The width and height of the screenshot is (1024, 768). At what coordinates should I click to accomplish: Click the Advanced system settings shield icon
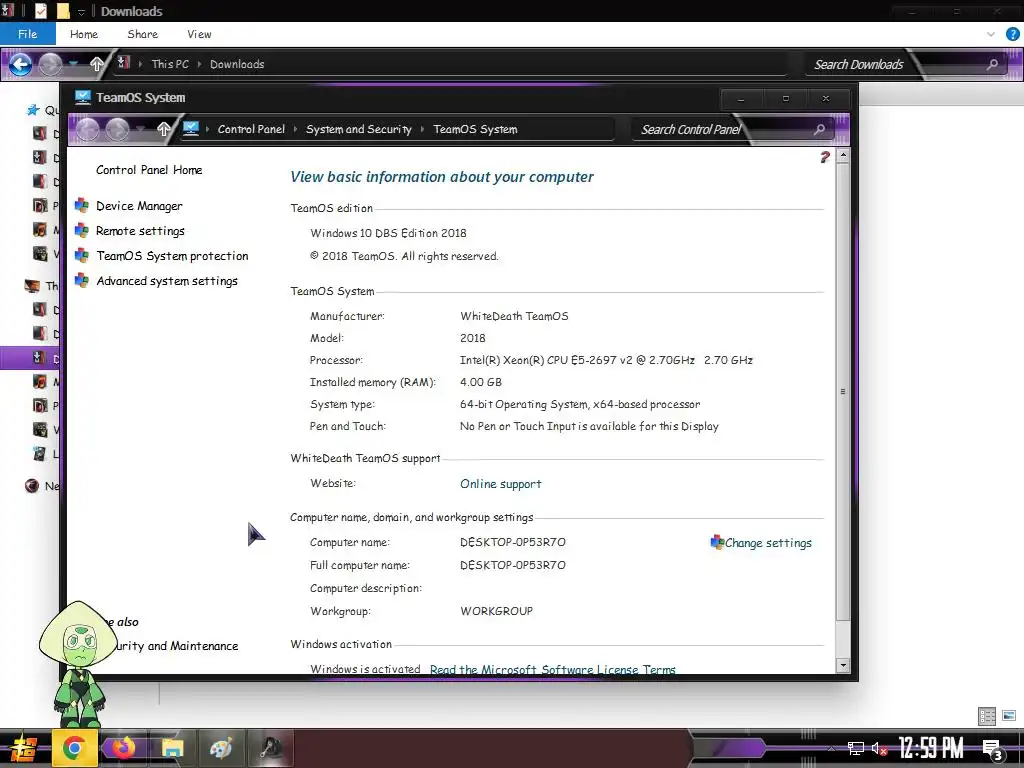click(x=82, y=280)
